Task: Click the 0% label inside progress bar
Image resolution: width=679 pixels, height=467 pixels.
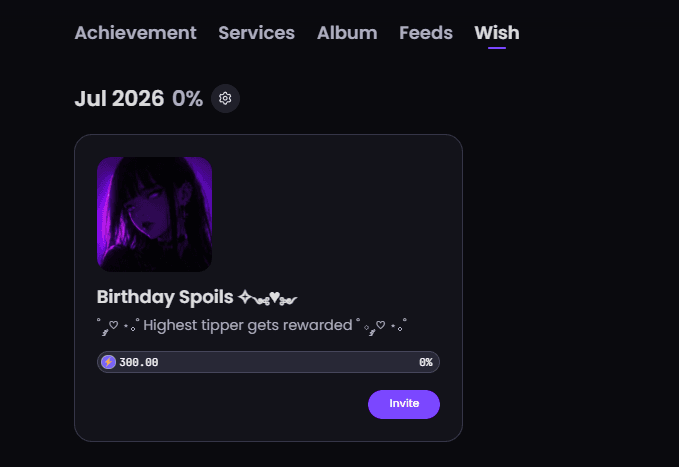Action: pyautogui.click(x=426, y=362)
